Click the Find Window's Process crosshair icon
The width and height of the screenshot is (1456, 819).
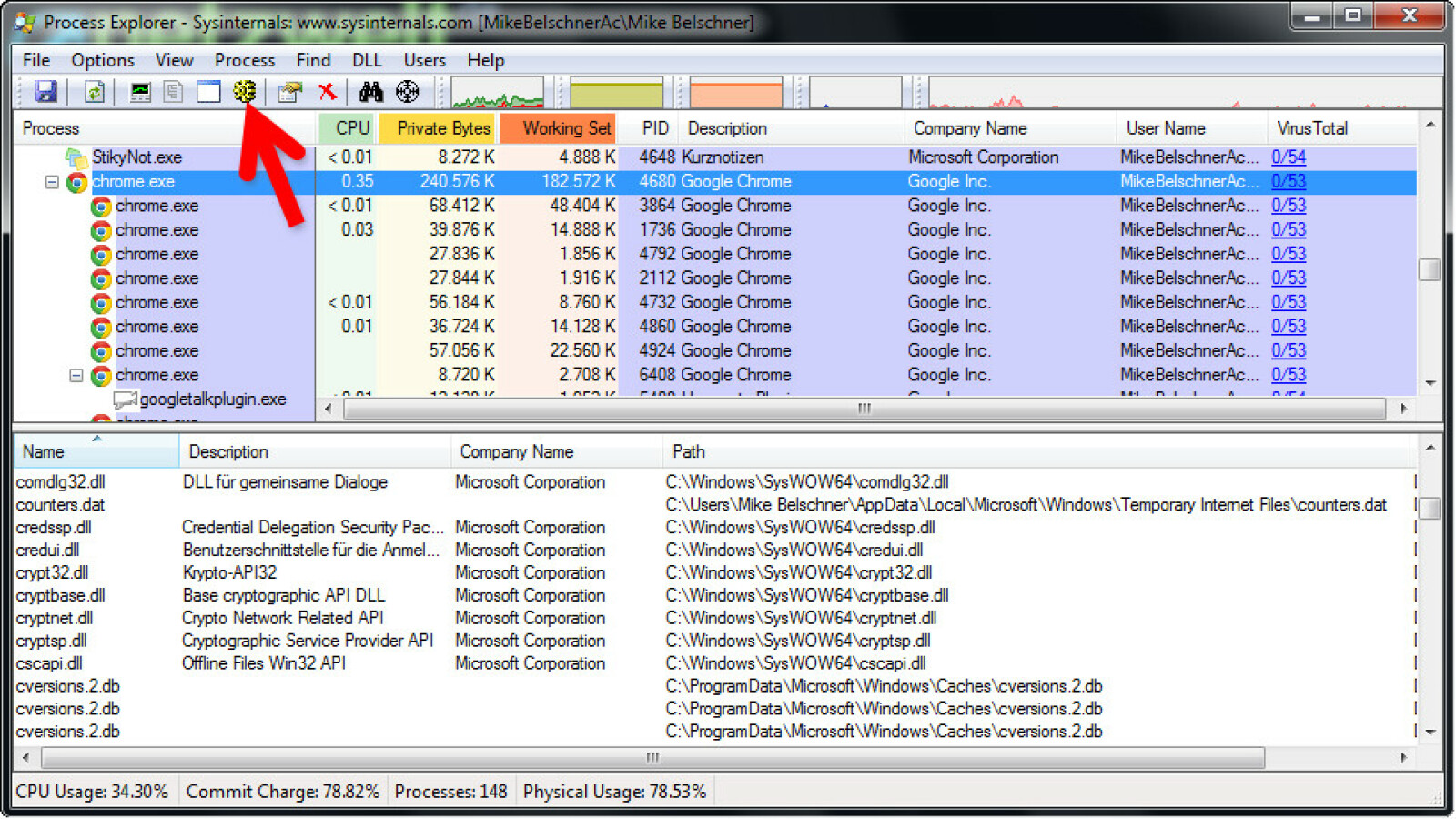click(408, 91)
